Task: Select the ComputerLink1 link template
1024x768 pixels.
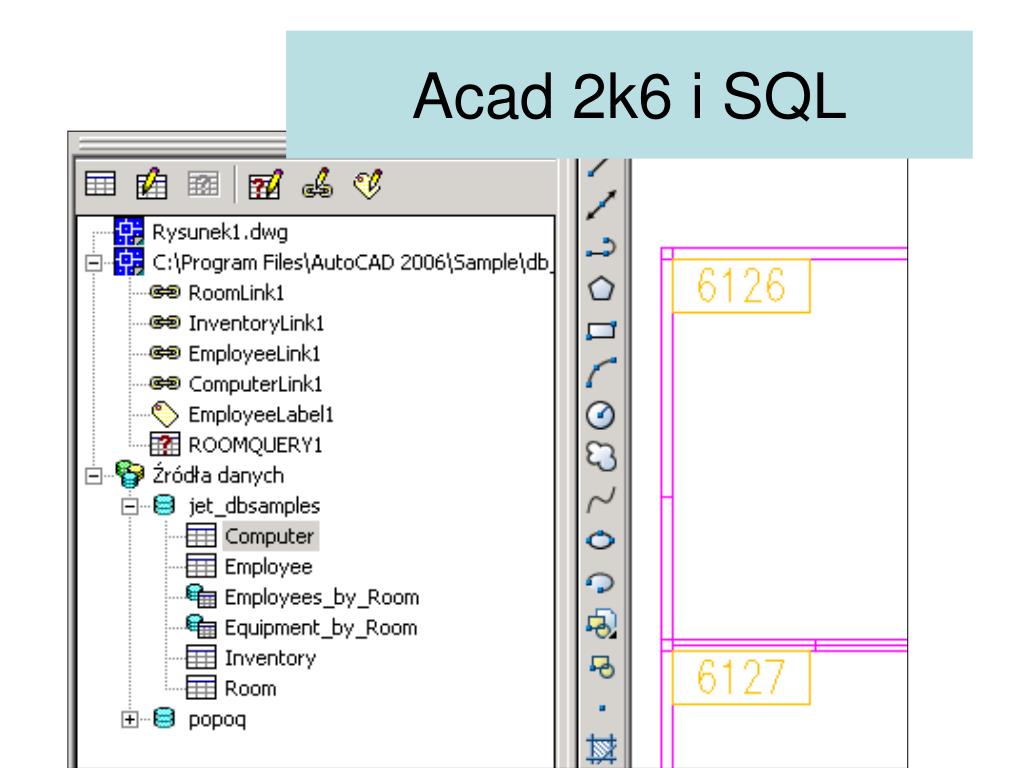Action: [255, 384]
